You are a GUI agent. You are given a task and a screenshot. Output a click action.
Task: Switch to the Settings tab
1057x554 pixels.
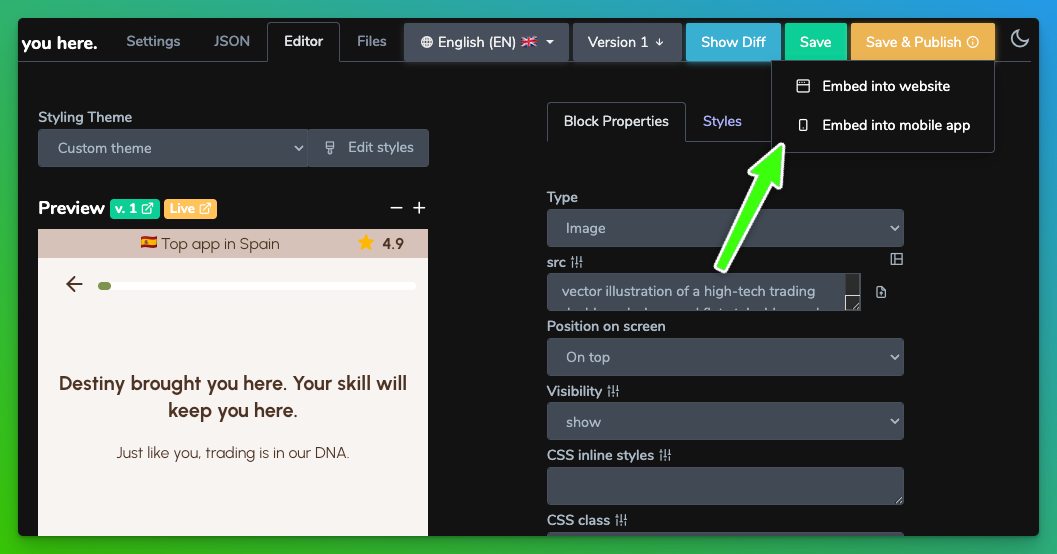153,41
